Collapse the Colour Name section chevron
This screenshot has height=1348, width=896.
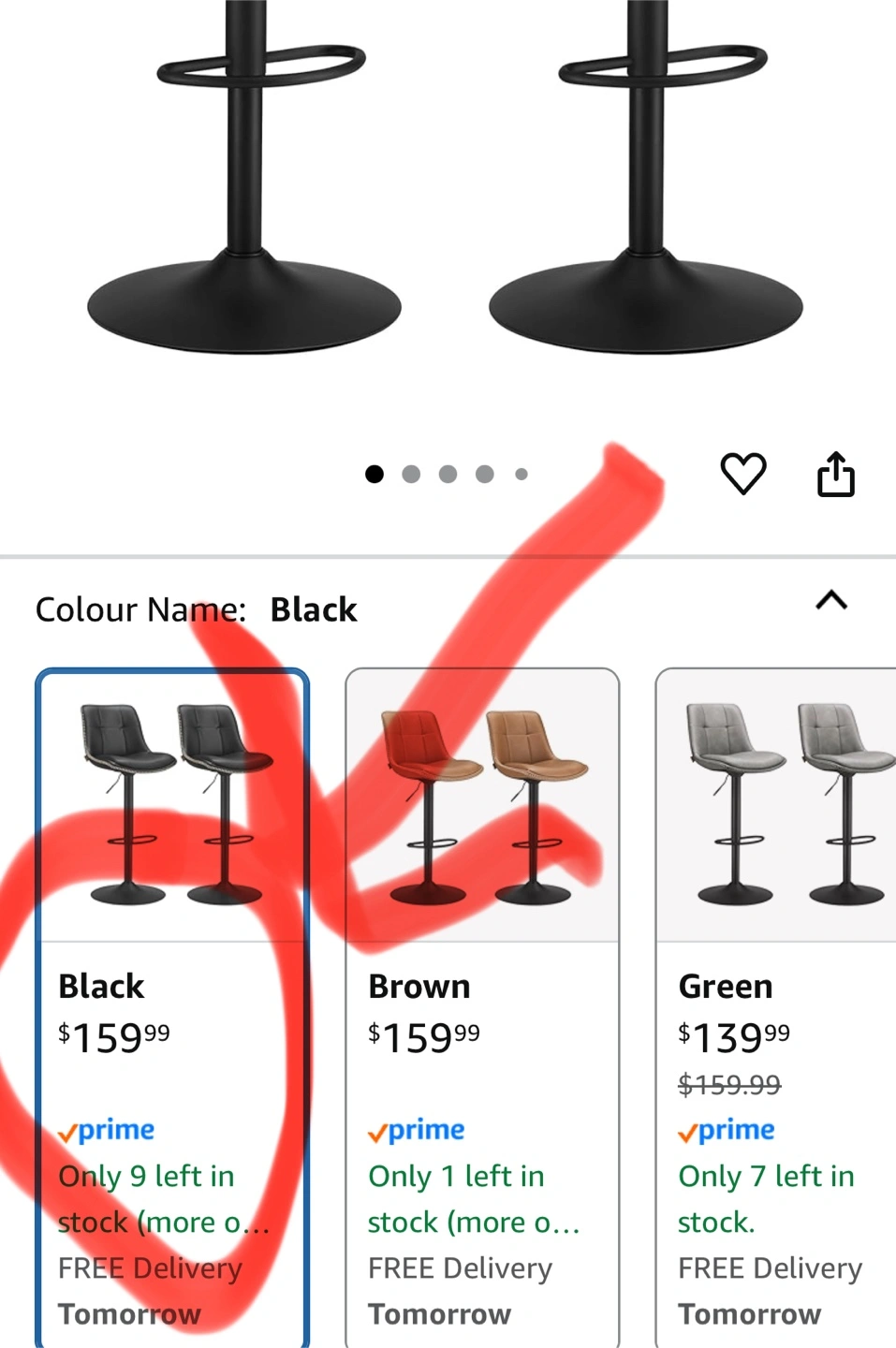[831, 600]
